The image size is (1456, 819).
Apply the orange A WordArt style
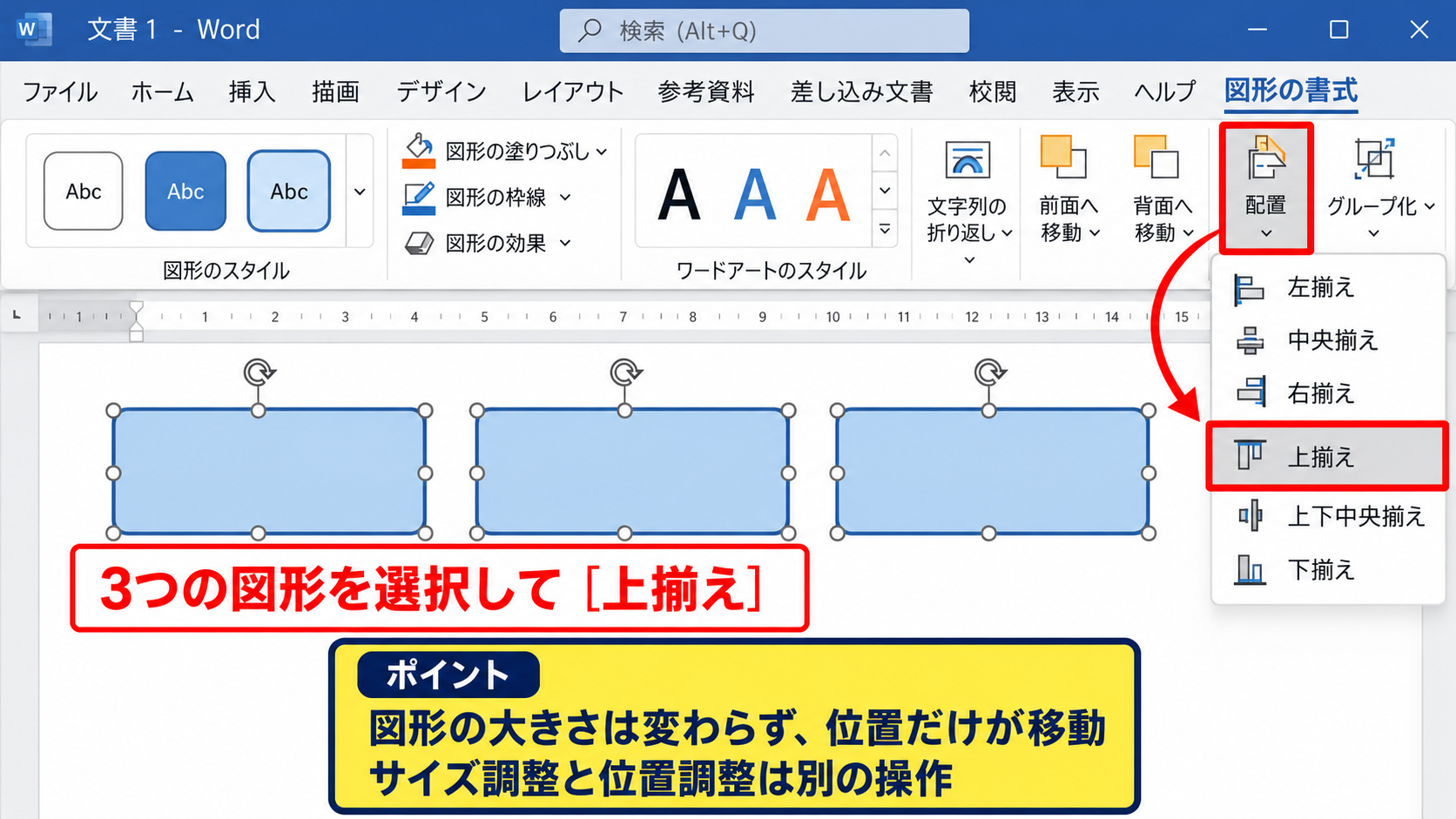[828, 196]
